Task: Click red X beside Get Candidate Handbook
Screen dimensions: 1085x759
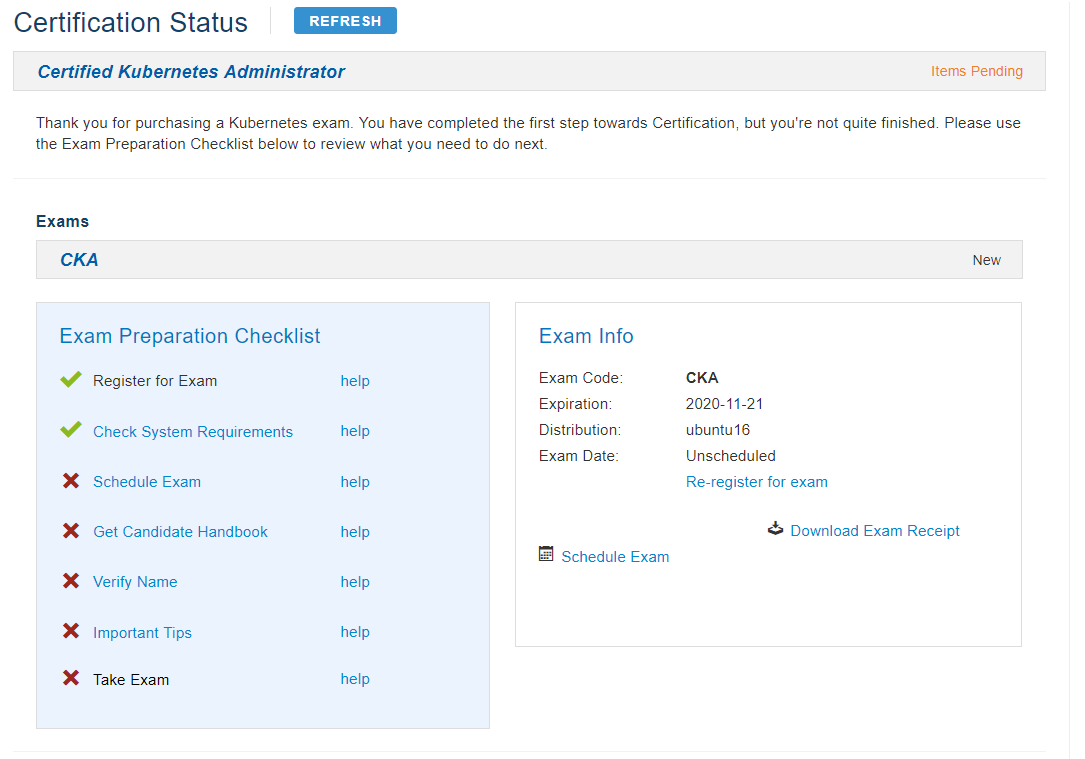Action: click(x=71, y=531)
